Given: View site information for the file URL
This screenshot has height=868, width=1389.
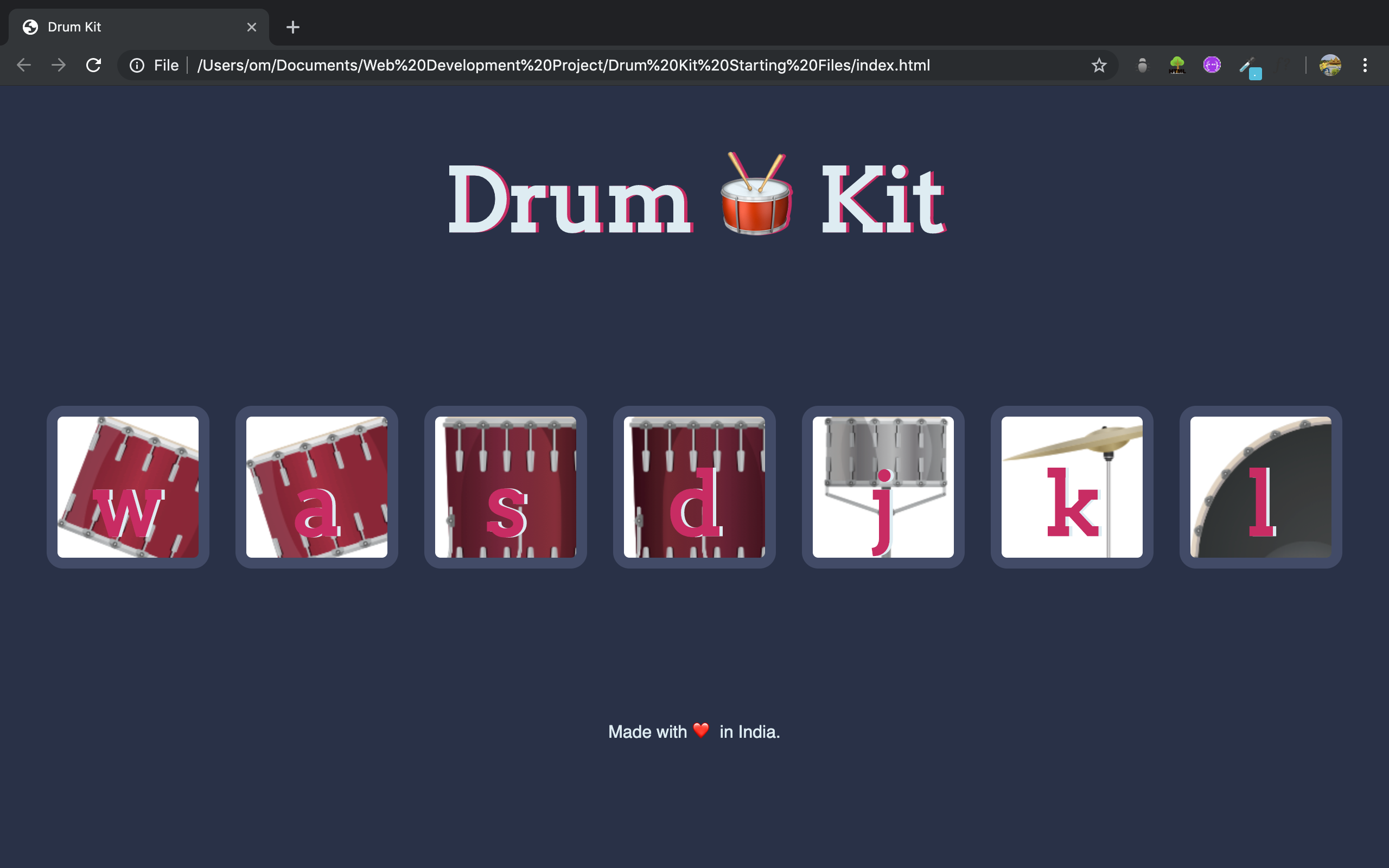Looking at the screenshot, I should (137, 66).
